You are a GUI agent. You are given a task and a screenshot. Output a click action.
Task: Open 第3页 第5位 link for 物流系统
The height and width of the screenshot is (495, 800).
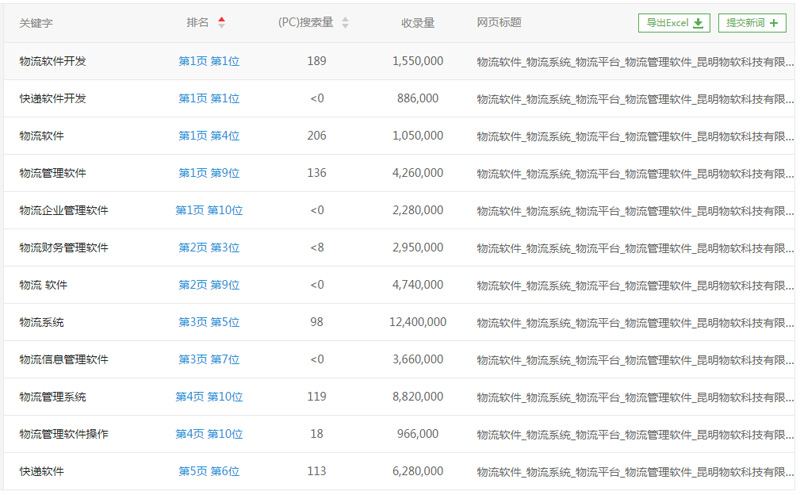click(x=209, y=323)
